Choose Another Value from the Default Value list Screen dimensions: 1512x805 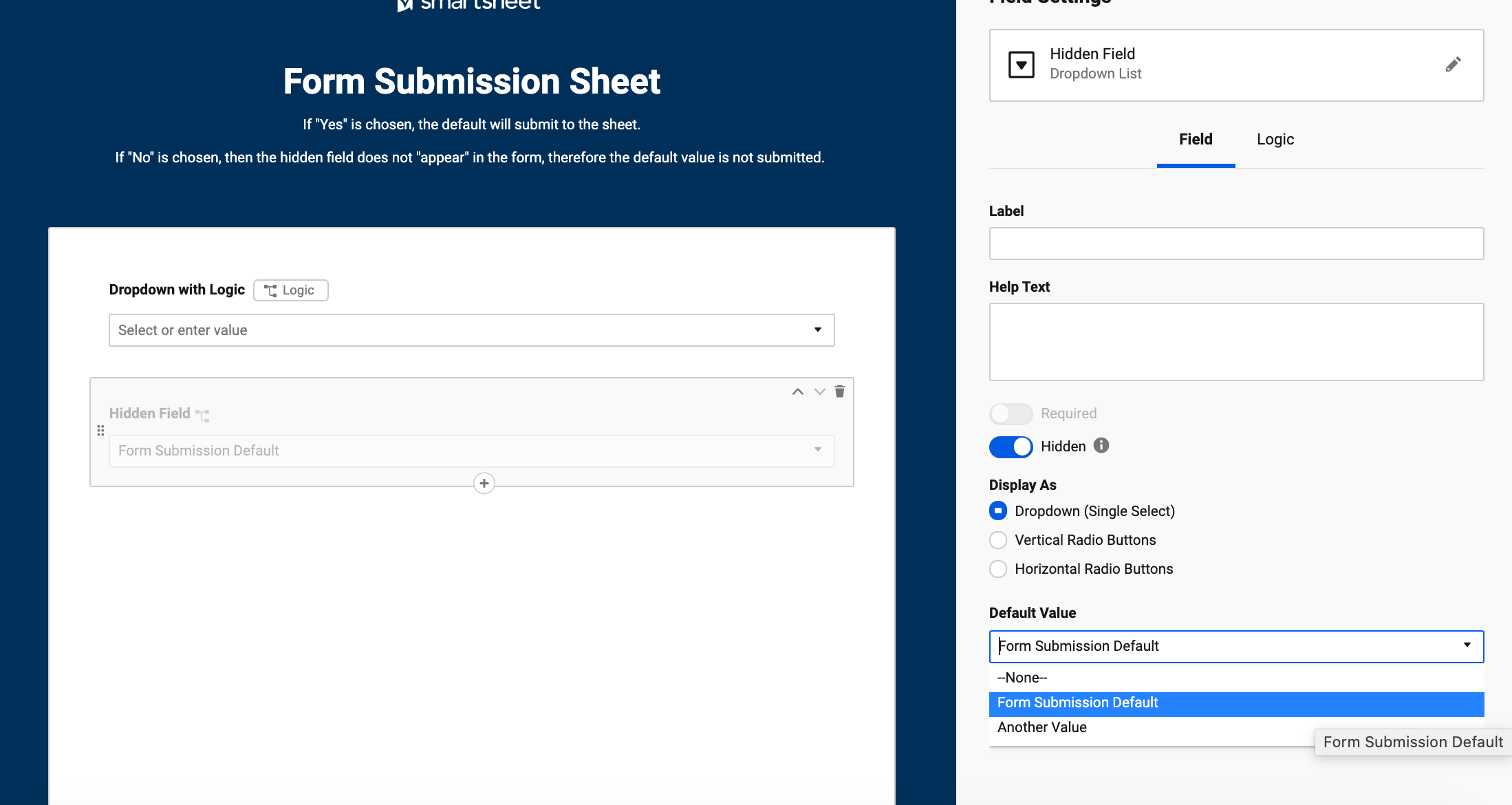1236,727
